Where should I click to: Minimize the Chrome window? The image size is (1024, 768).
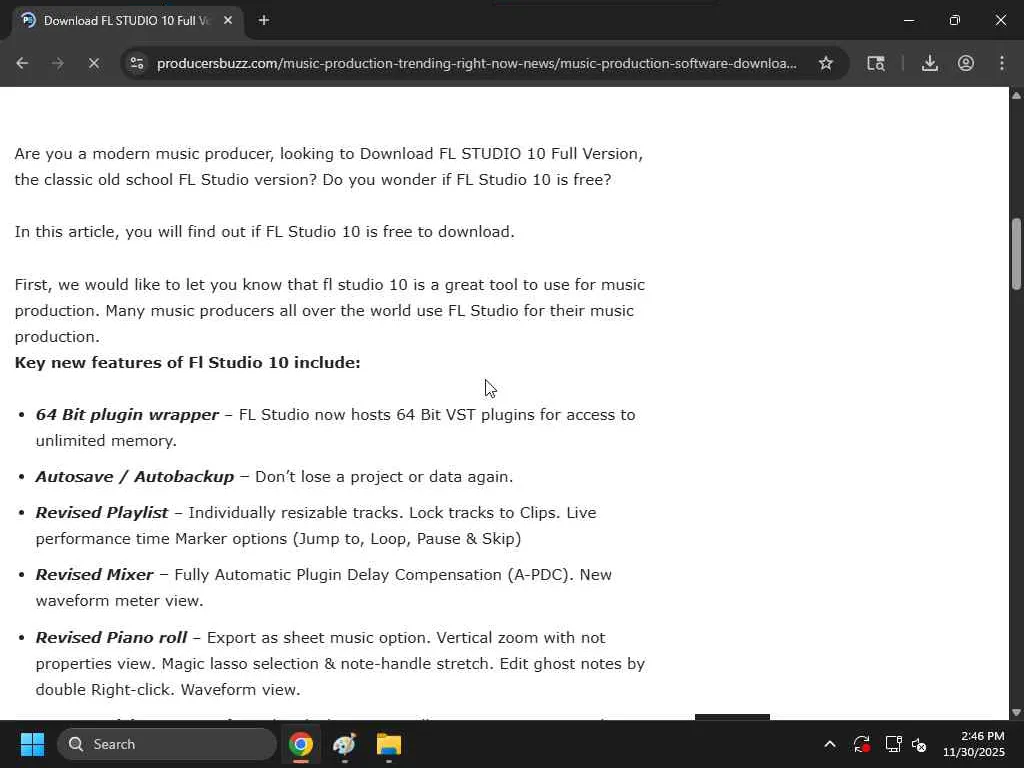[x=908, y=20]
